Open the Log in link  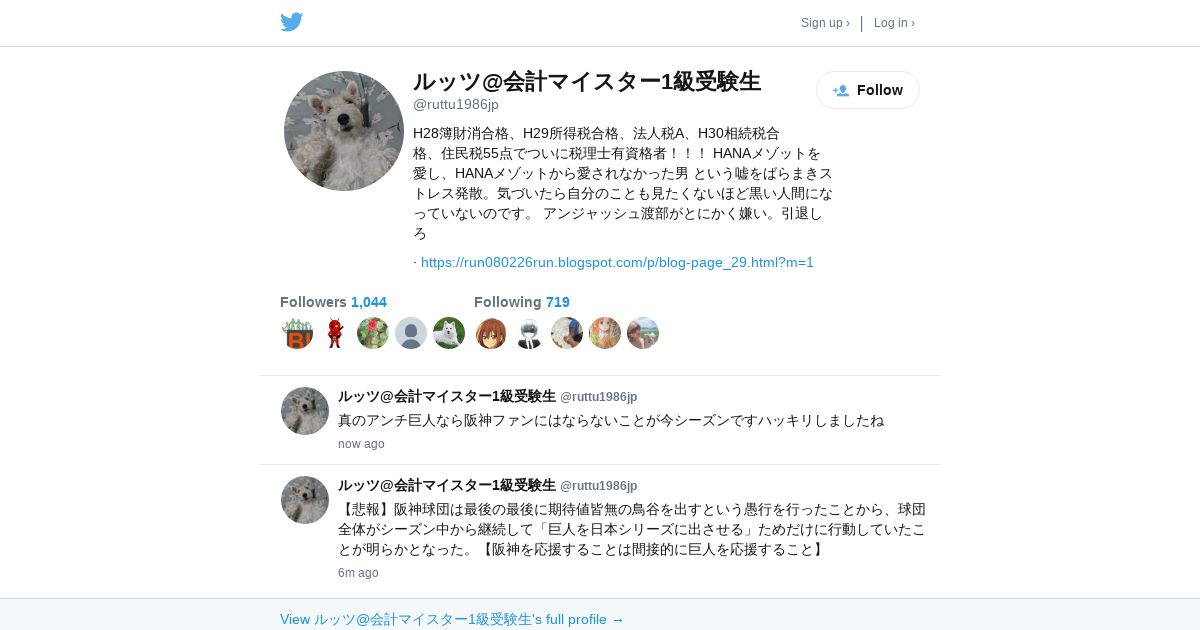click(x=894, y=23)
